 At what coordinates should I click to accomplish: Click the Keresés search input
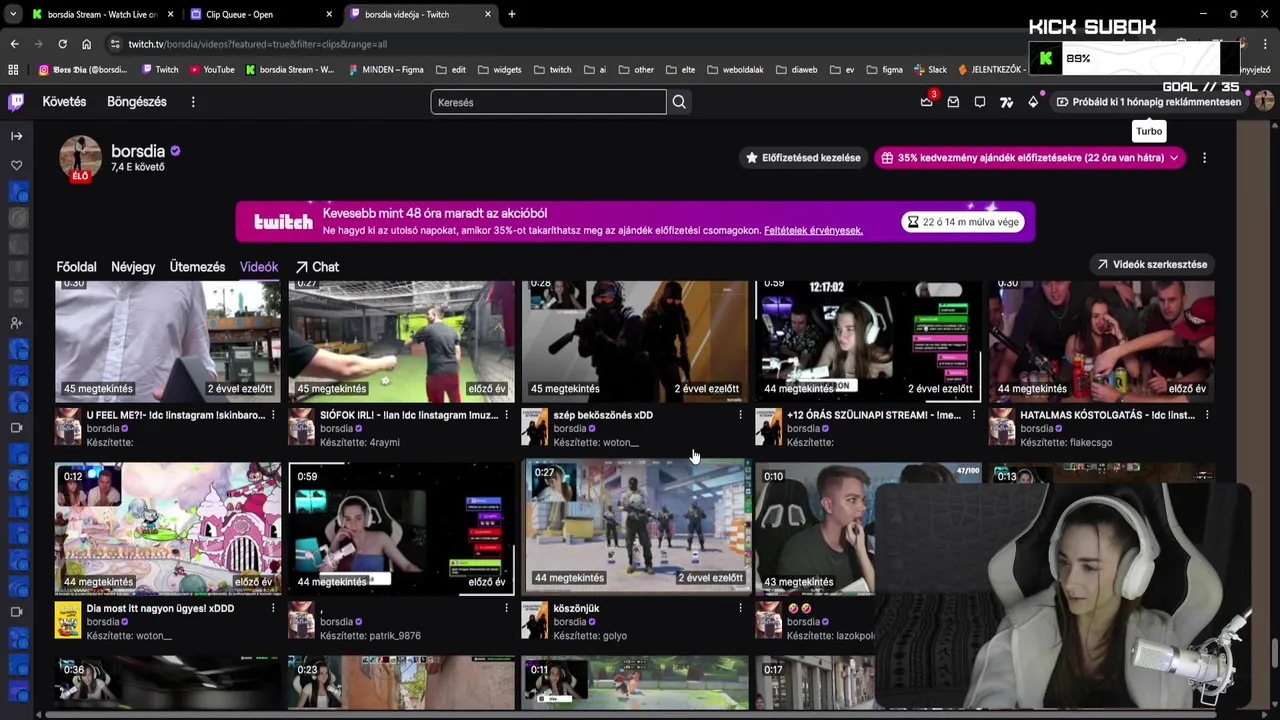point(548,102)
